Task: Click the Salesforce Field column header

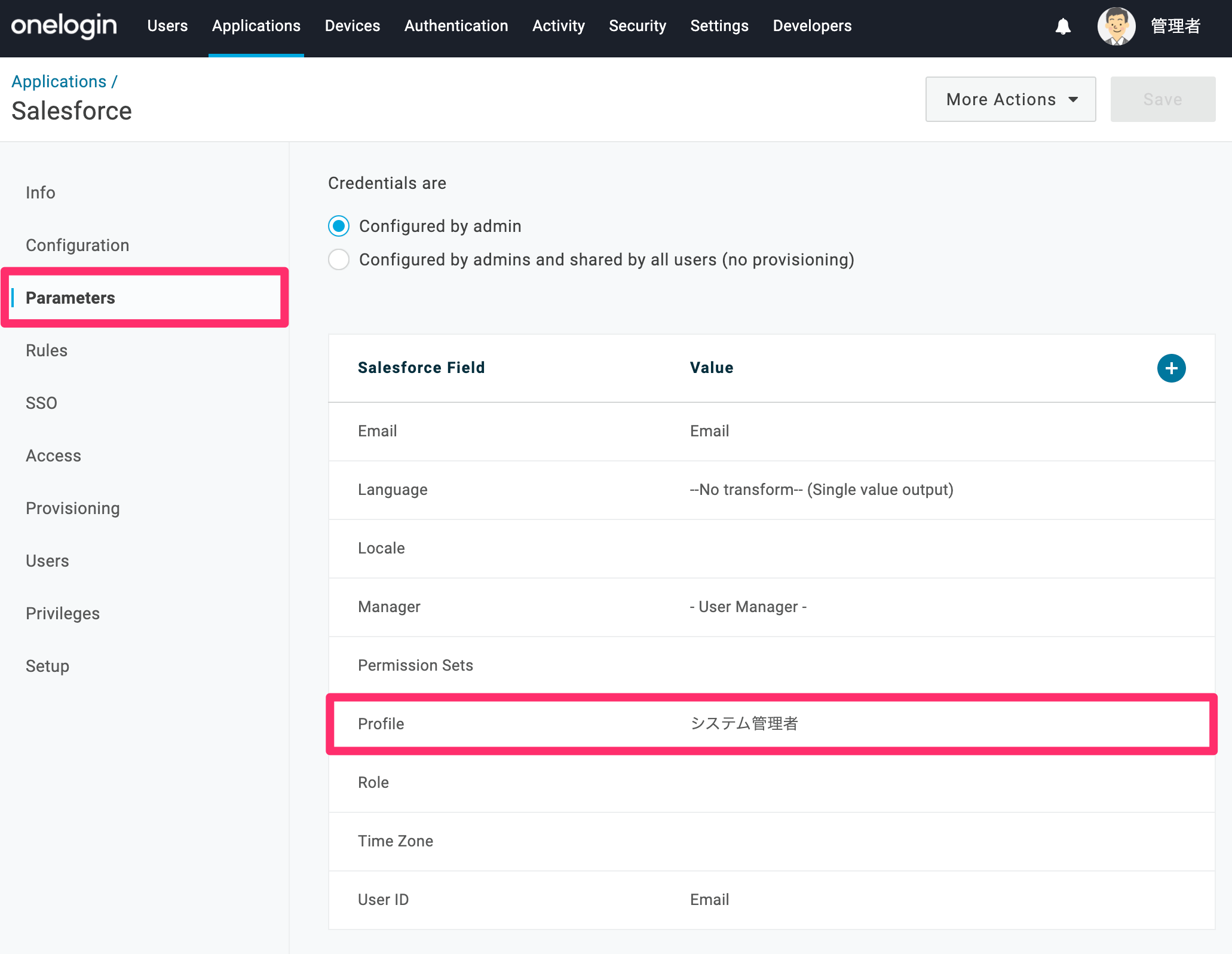Action: (421, 368)
